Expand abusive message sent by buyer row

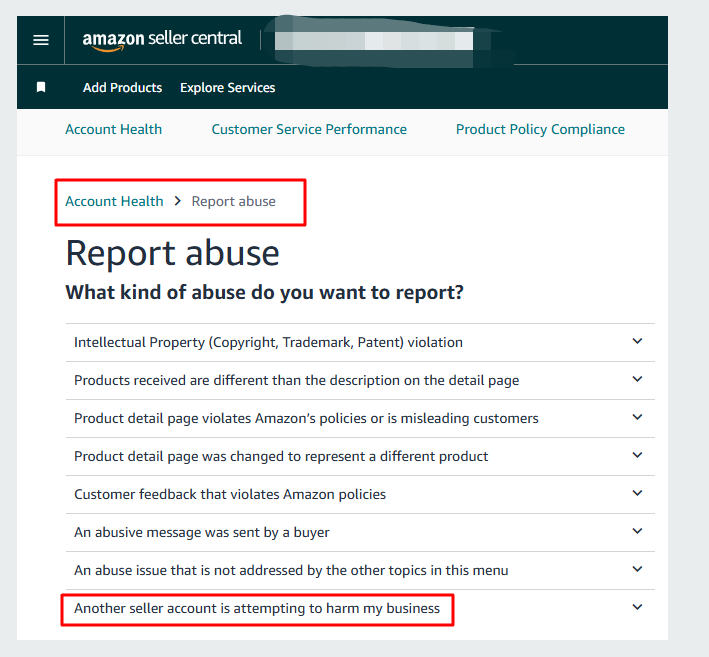coord(201,532)
